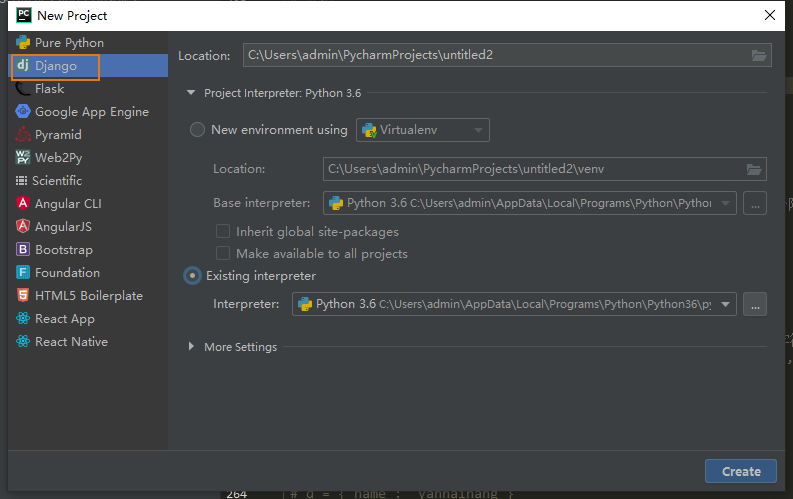This screenshot has width=793, height=499.
Task: Choose the React App icon
Action: coord(23,318)
